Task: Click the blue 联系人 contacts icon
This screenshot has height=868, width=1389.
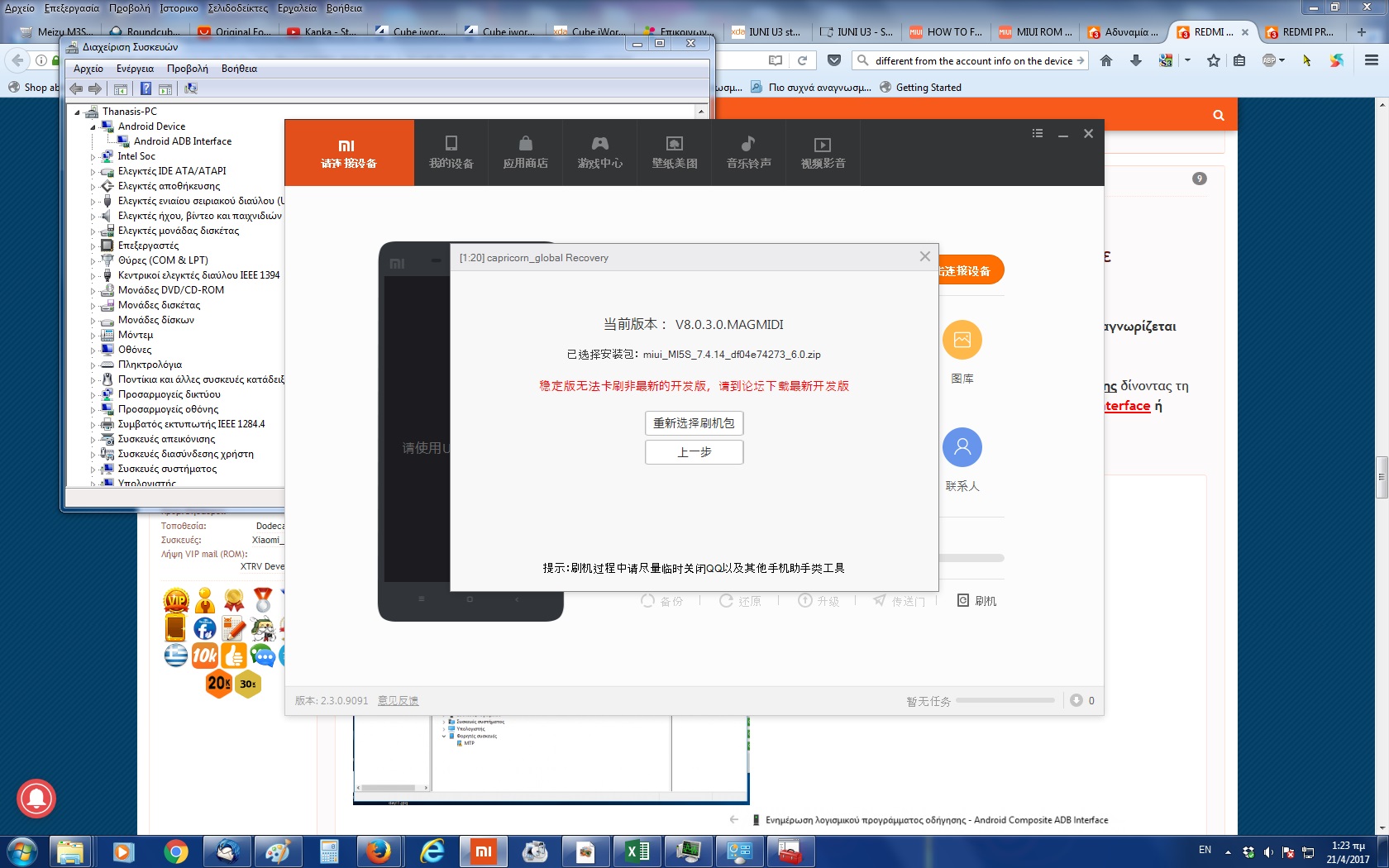Action: click(962, 447)
